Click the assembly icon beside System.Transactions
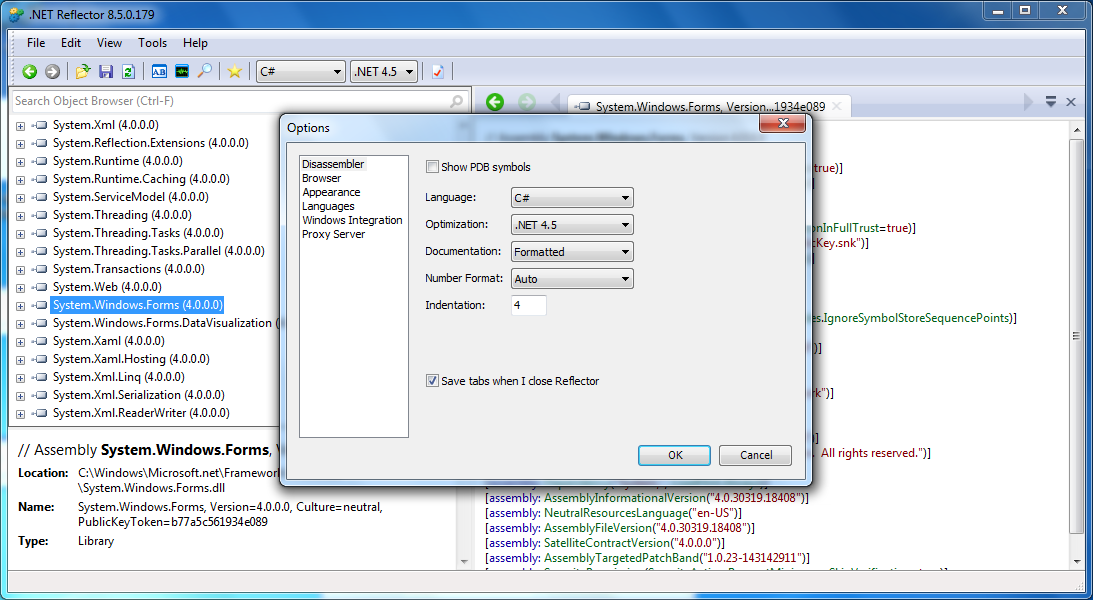Viewport: 1093px width, 600px height. click(x=40, y=269)
